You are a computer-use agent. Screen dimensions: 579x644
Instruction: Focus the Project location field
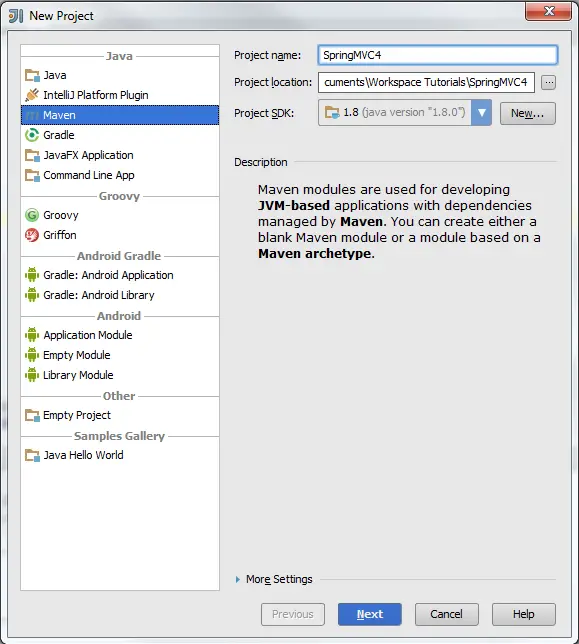pyautogui.click(x=426, y=83)
